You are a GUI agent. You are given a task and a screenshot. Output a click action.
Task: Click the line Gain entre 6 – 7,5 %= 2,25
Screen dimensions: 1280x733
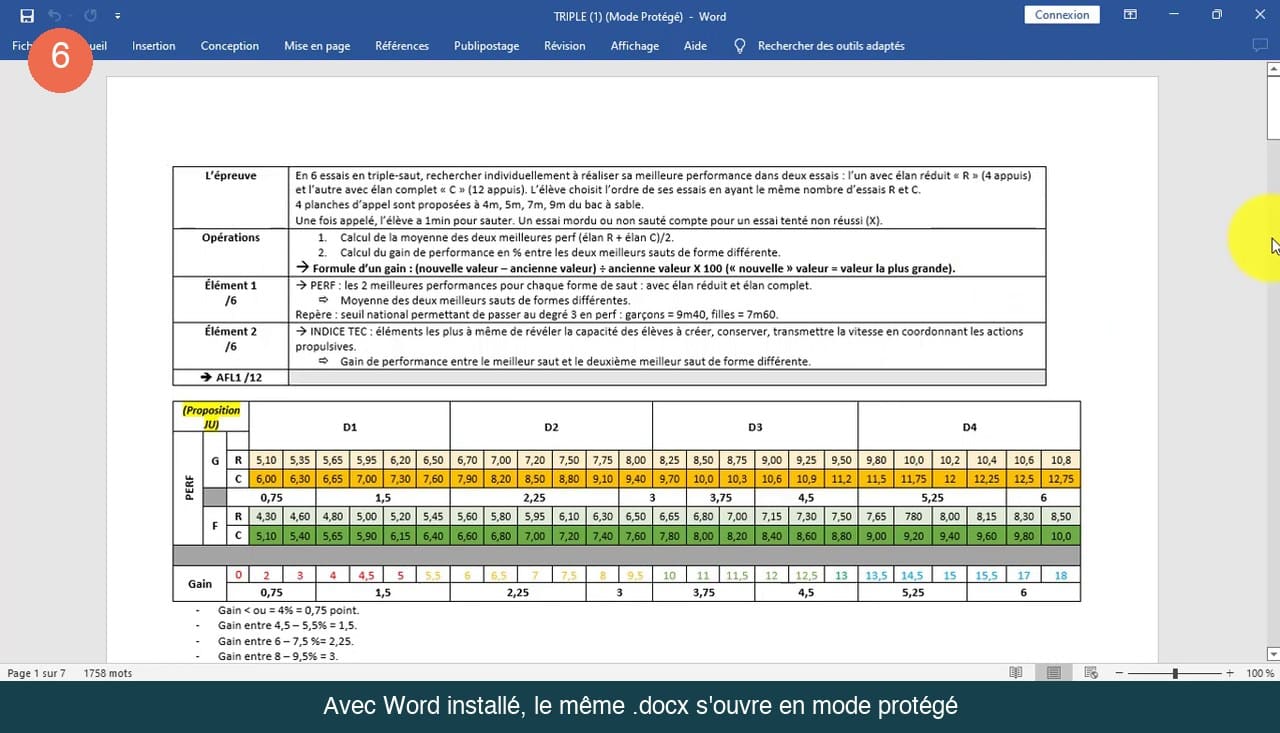click(x=286, y=641)
